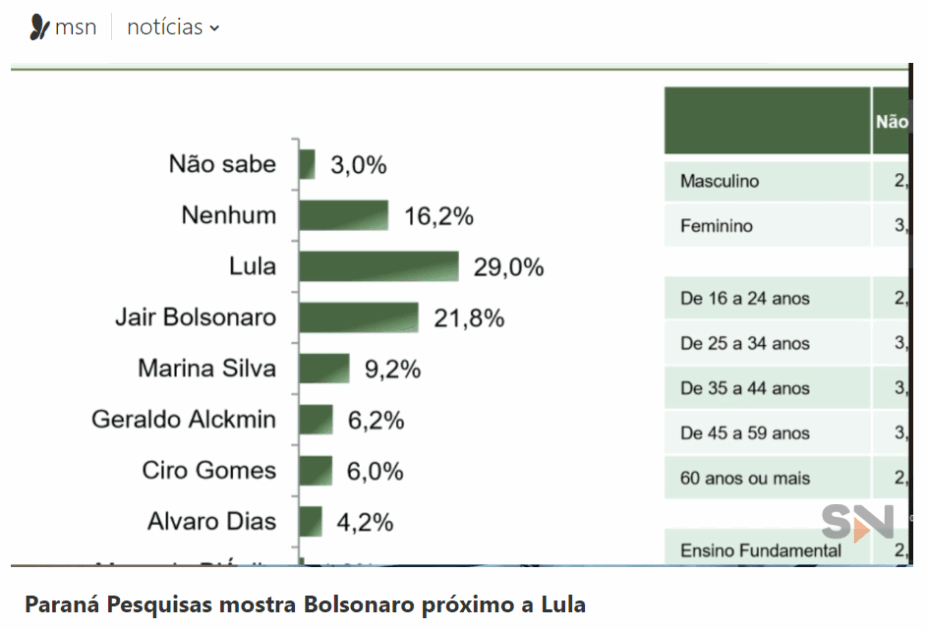Select the Feminino table row
Screen dimensions: 927x630
click(x=767, y=226)
